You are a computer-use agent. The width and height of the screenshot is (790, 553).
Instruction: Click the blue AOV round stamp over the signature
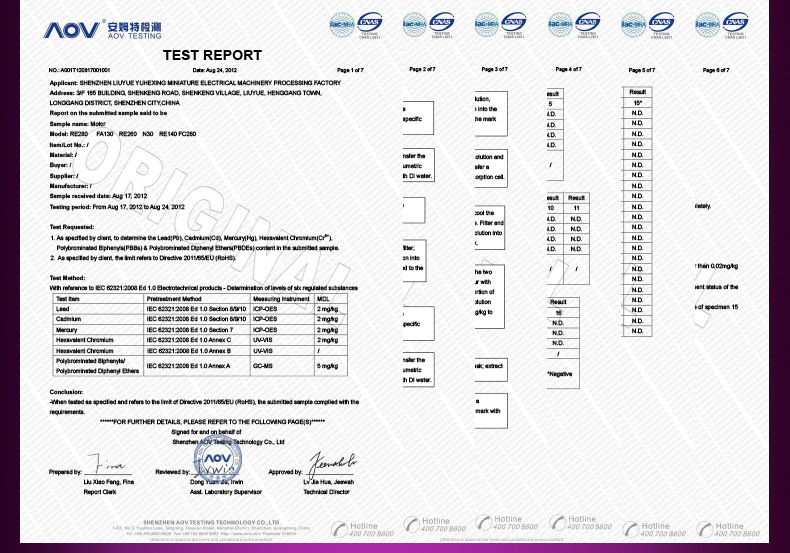(218, 460)
